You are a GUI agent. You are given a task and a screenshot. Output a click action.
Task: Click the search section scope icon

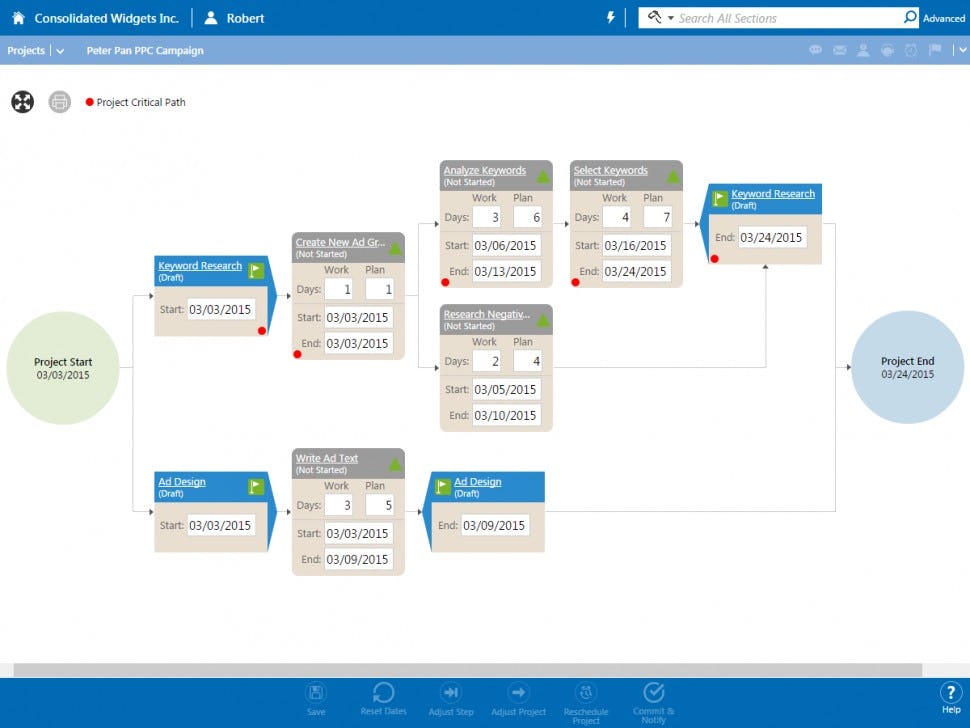654,17
